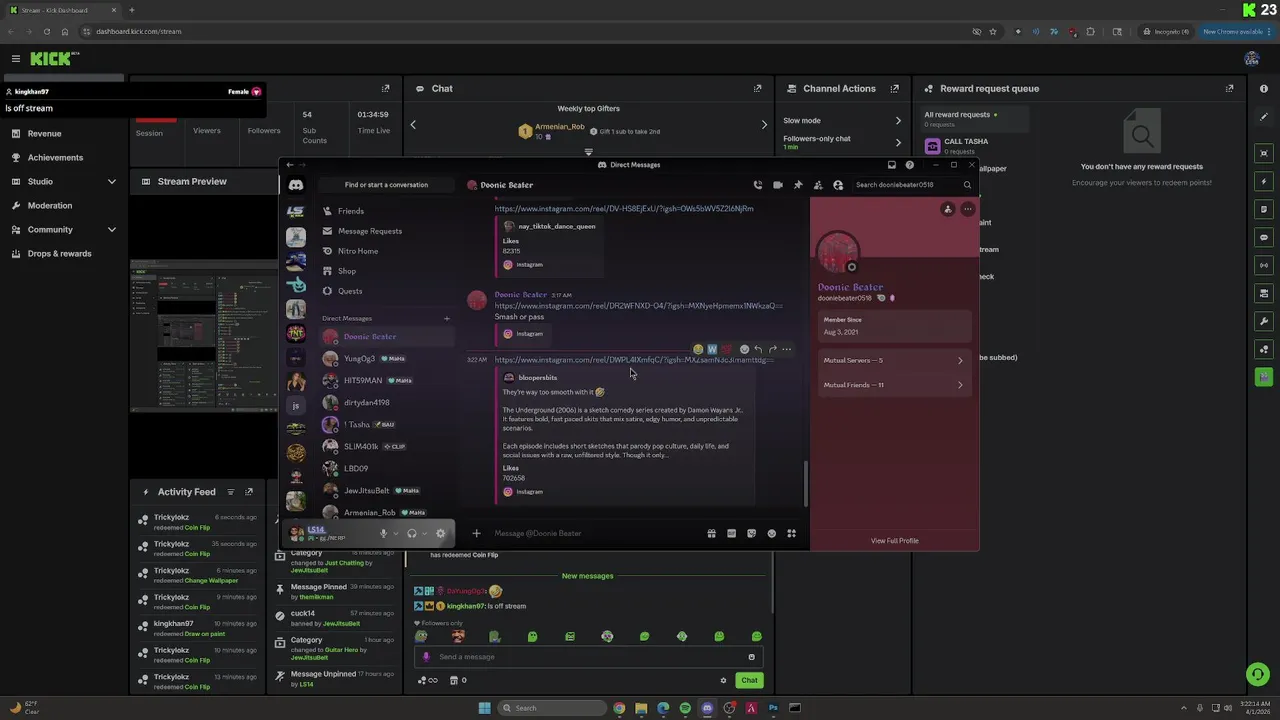This screenshot has height=720, width=1280.
Task: Go to Discord home direct messages icon
Action: [x=296, y=185]
